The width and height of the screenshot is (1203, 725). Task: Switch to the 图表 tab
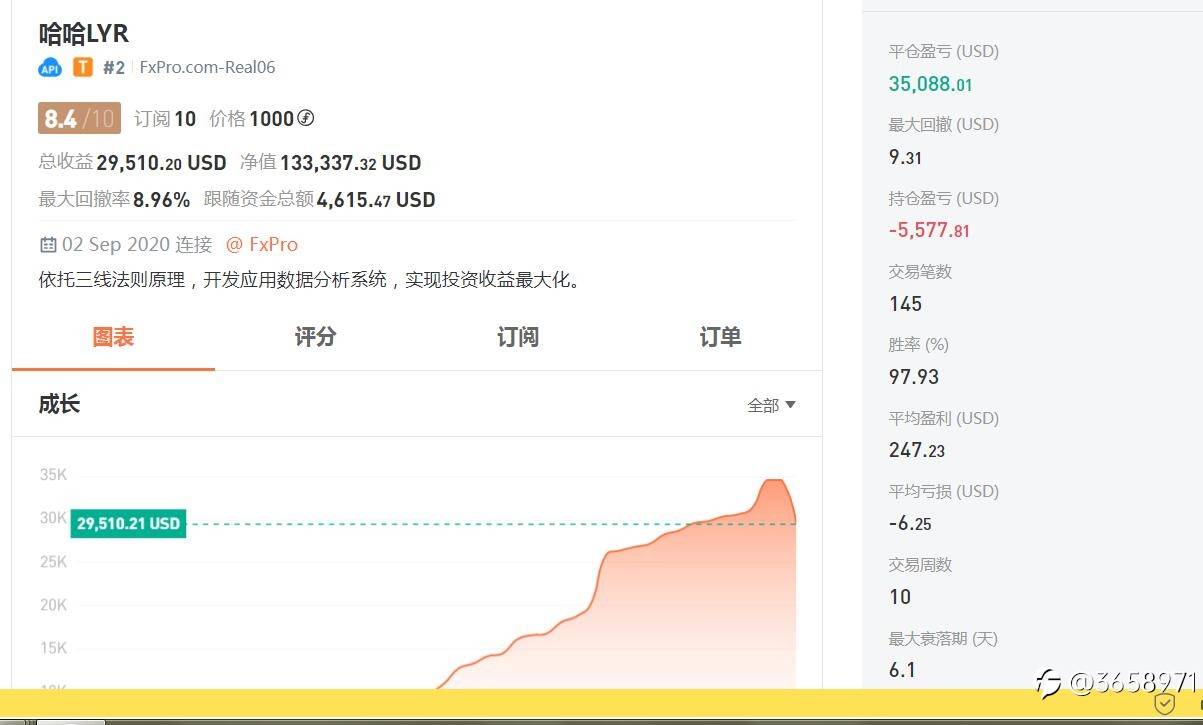pos(113,337)
